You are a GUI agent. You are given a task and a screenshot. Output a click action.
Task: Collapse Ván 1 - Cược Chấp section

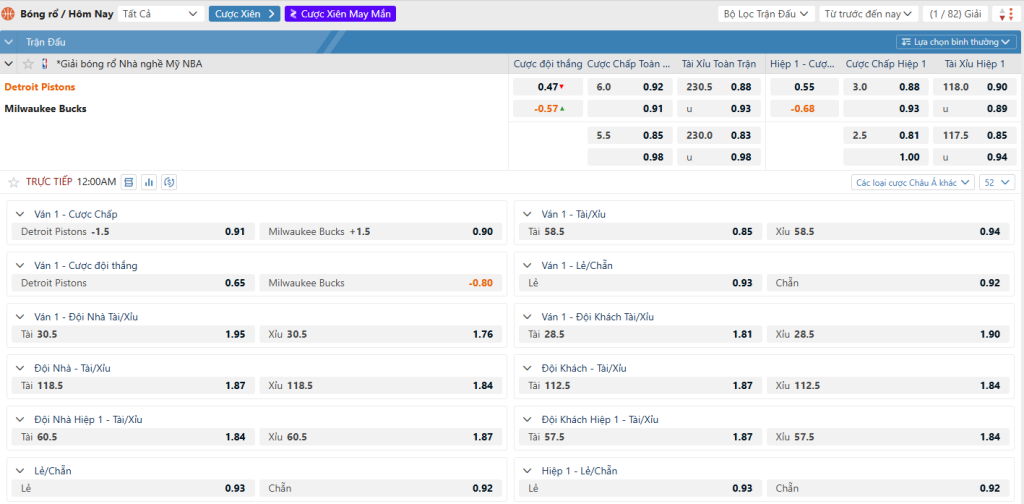(x=22, y=214)
